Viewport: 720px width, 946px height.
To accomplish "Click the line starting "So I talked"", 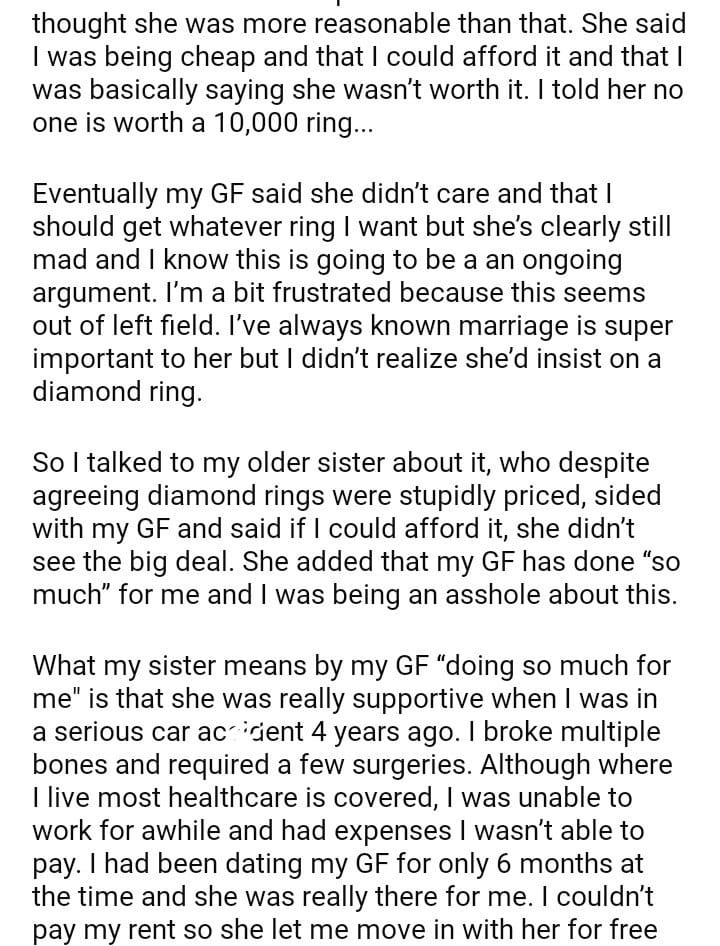I will pyautogui.click(x=340, y=463).
